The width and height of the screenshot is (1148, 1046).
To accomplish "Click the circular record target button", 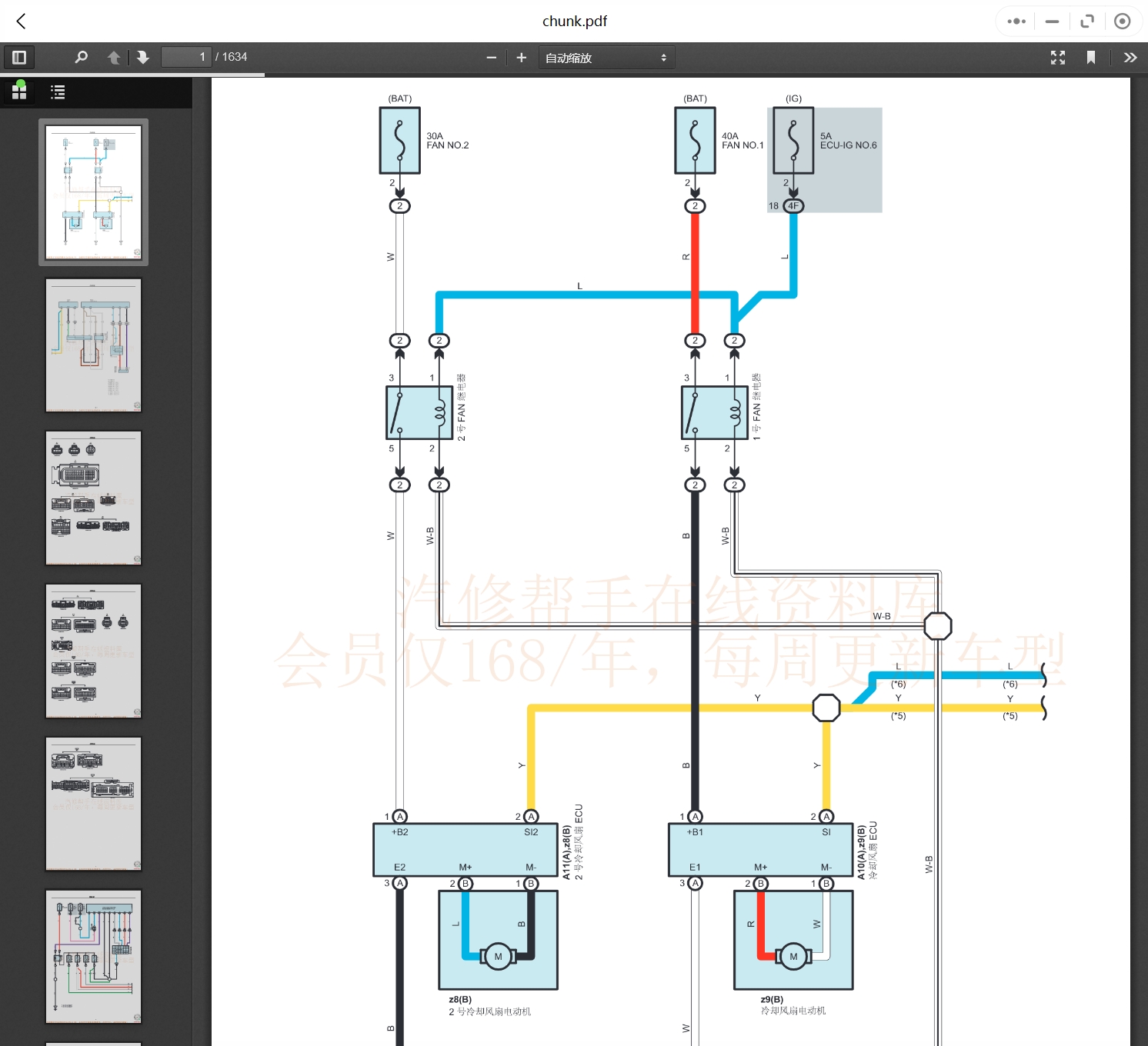I will point(1122,22).
